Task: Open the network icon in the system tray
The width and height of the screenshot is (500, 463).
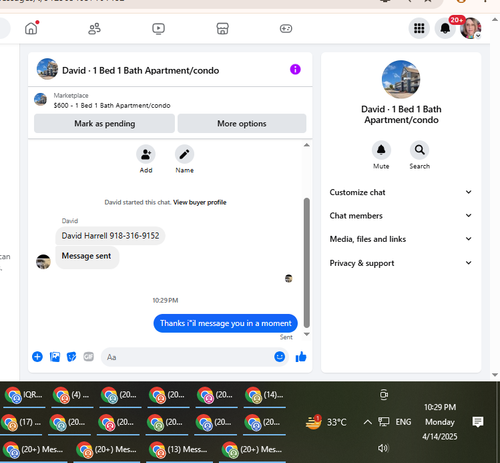Action: [384, 422]
